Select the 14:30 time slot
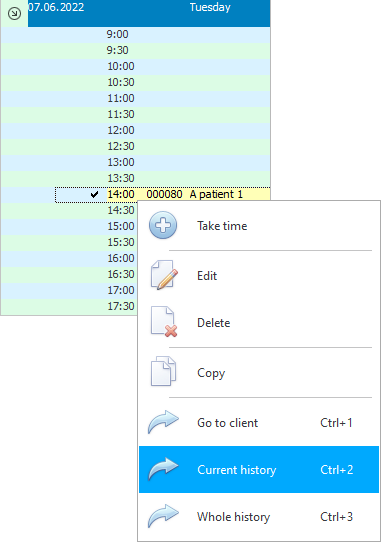 pyautogui.click(x=69, y=210)
